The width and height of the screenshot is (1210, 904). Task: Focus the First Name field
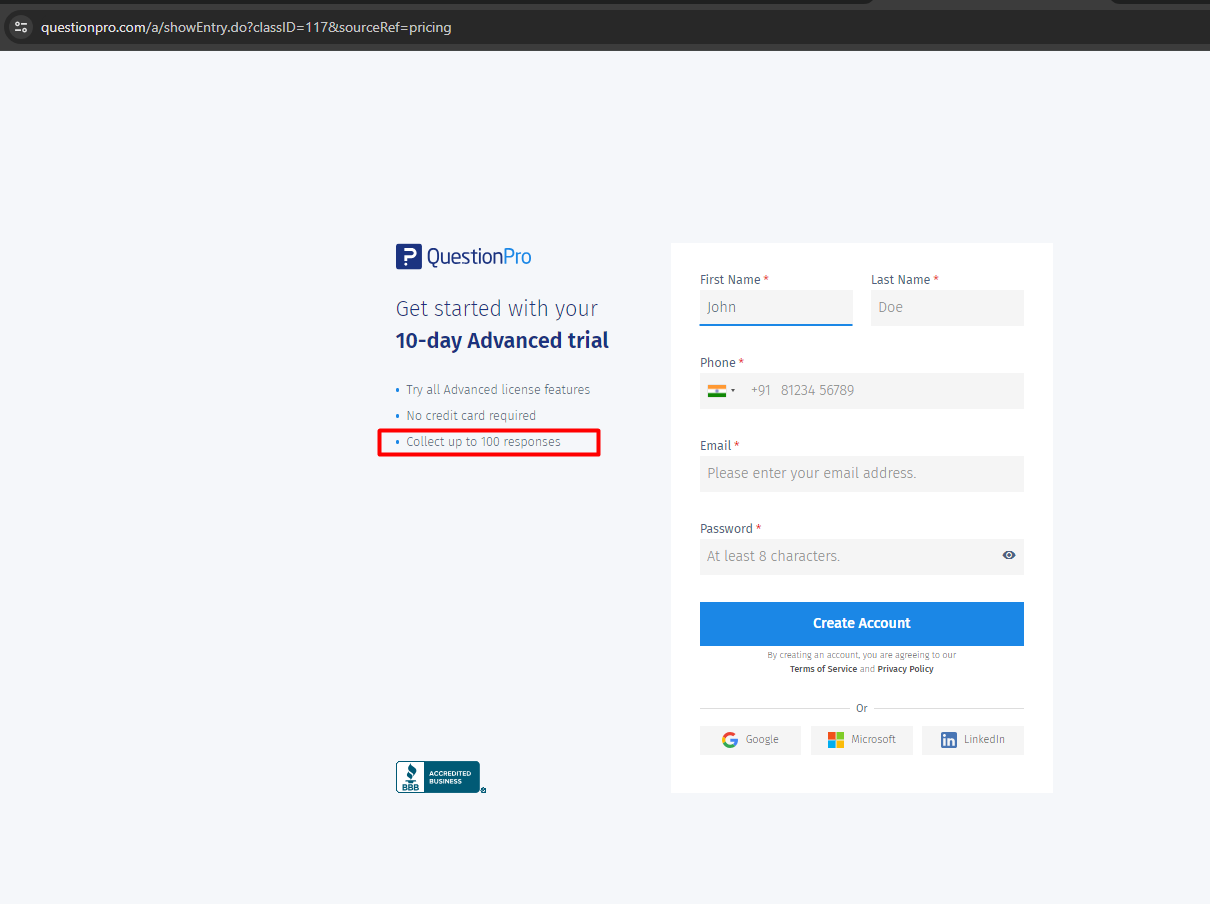point(776,308)
